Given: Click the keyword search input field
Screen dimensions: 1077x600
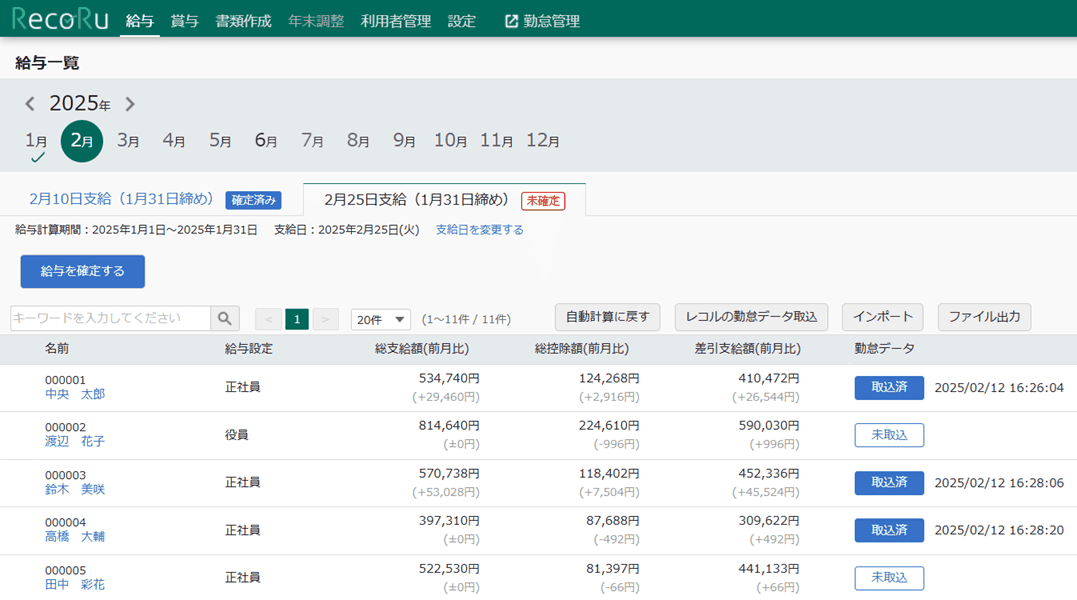Looking at the screenshot, I should click(110, 318).
